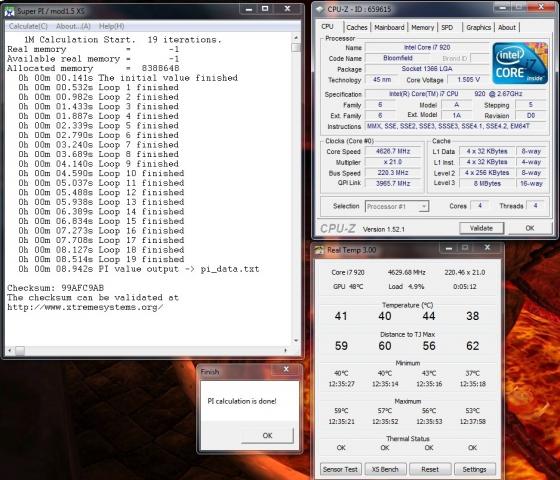Click the Multiplier value x 21.0
Screen dimensions: 560x480
tap(393, 162)
